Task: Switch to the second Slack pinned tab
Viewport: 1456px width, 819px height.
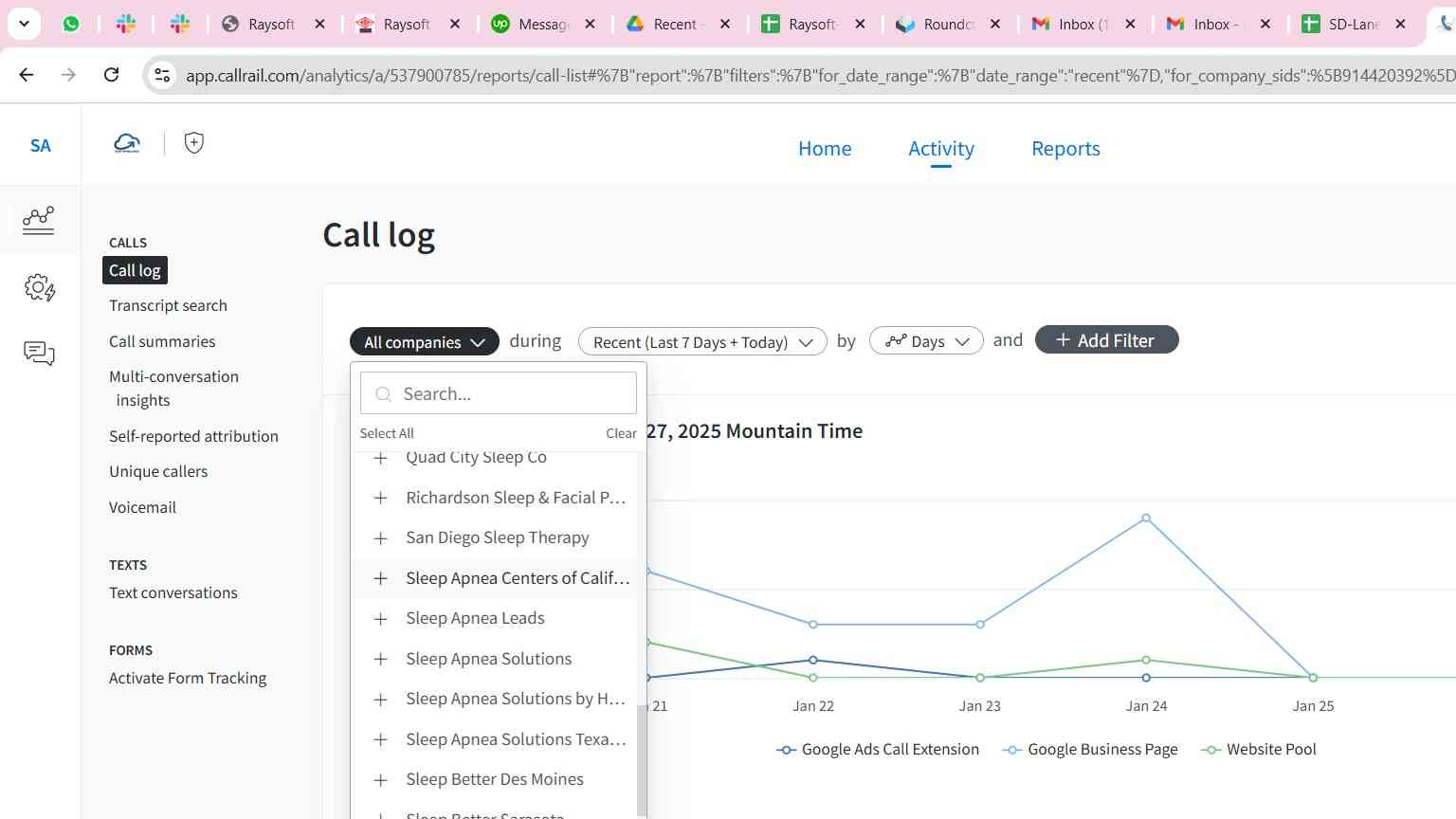Action: (x=179, y=24)
